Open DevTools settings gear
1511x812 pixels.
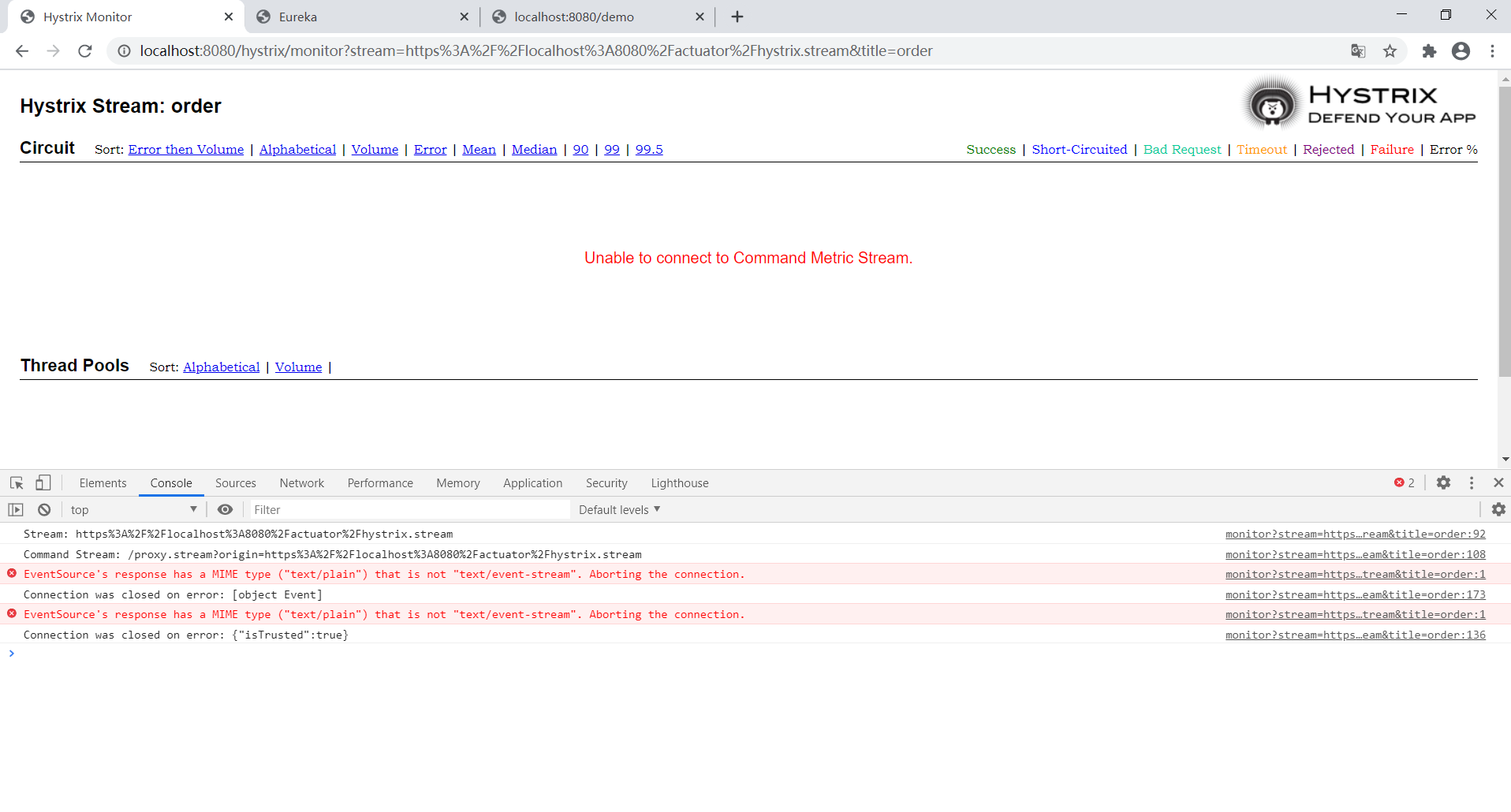coord(1443,482)
